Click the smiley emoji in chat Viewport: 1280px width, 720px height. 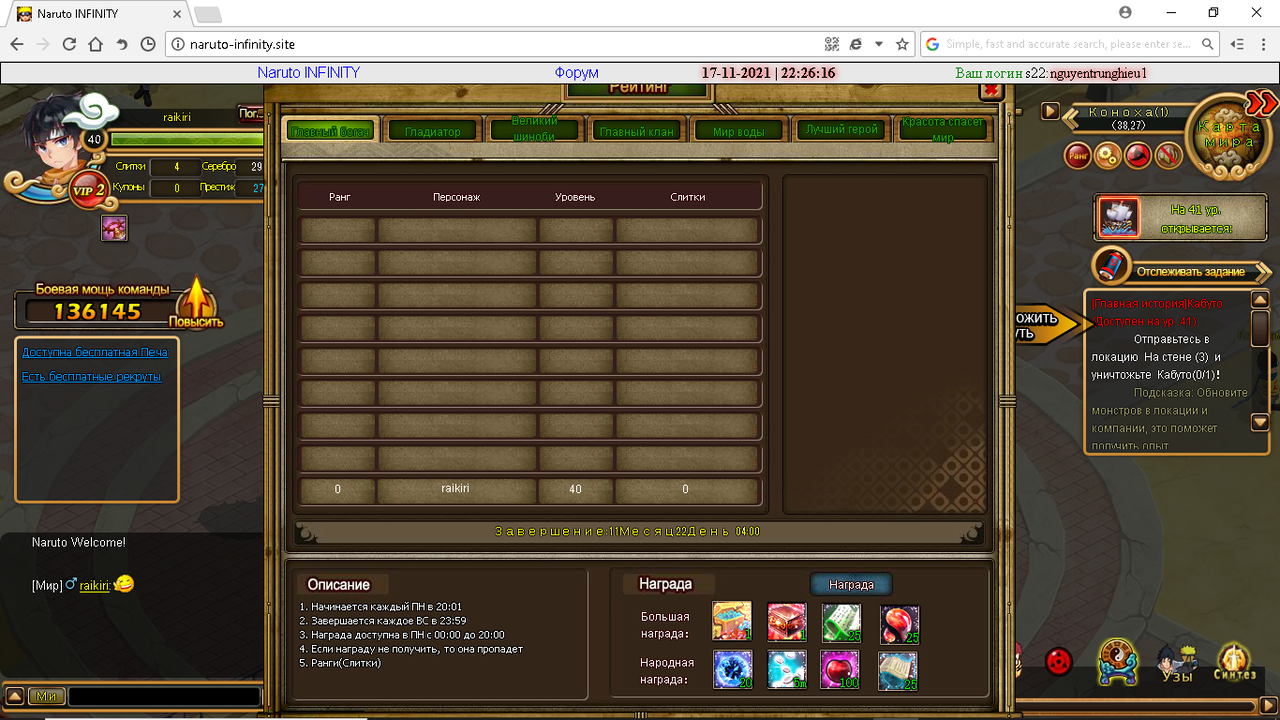click(x=124, y=583)
